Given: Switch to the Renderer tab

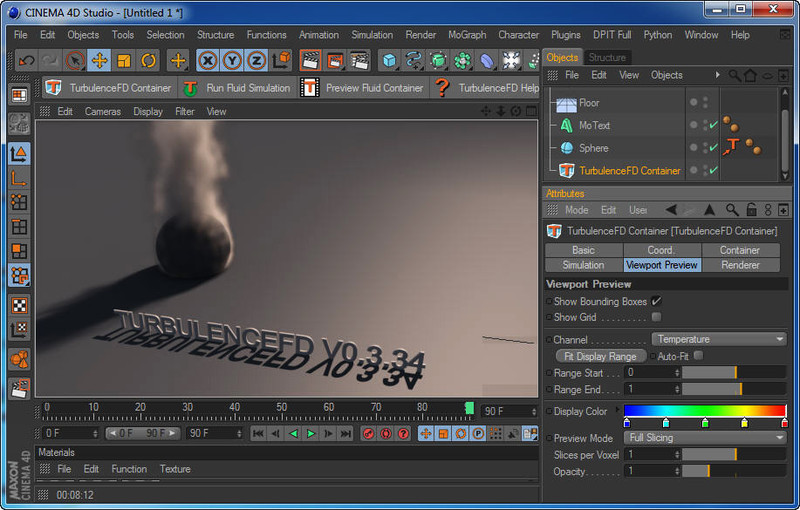Looking at the screenshot, I should (x=740, y=265).
